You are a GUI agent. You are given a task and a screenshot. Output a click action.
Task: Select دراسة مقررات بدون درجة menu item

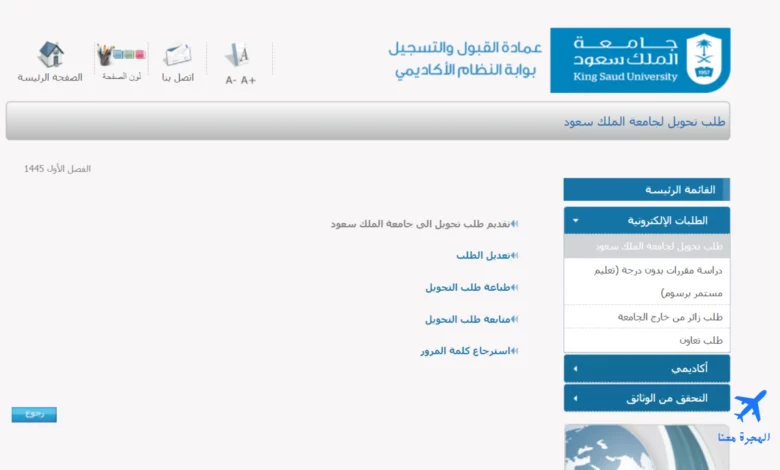(647, 282)
